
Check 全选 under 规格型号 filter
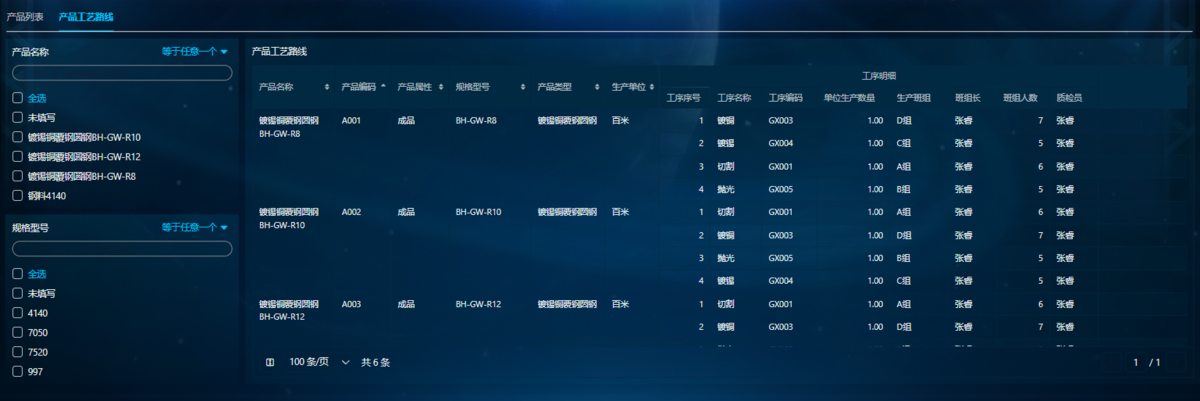[x=17, y=274]
